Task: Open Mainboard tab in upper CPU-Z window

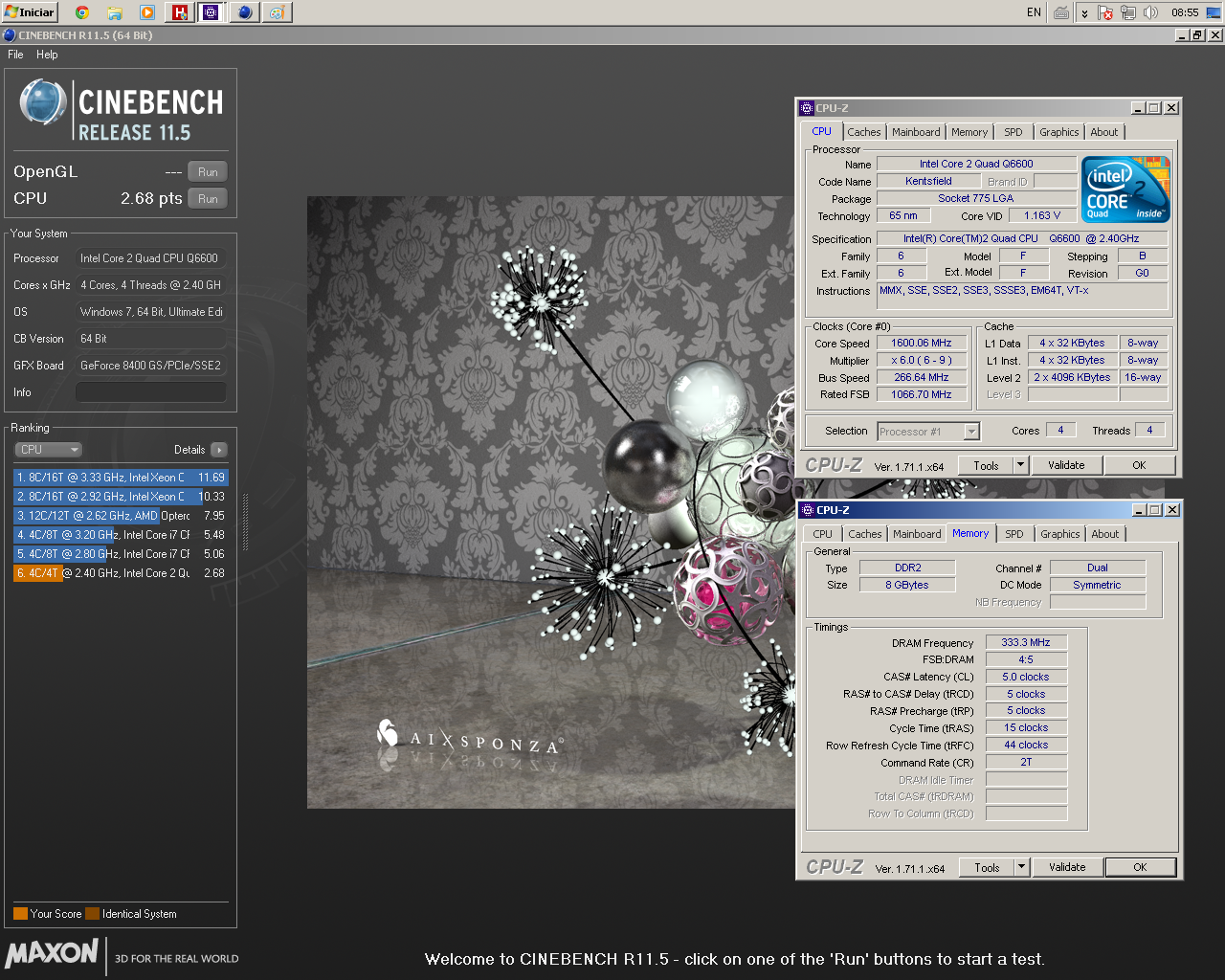Action: tap(916, 132)
